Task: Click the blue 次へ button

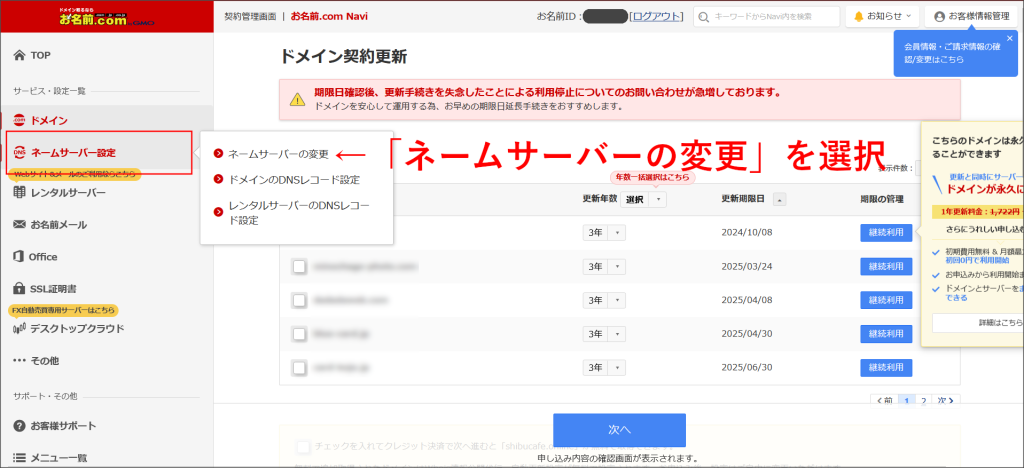Action: (619, 429)
